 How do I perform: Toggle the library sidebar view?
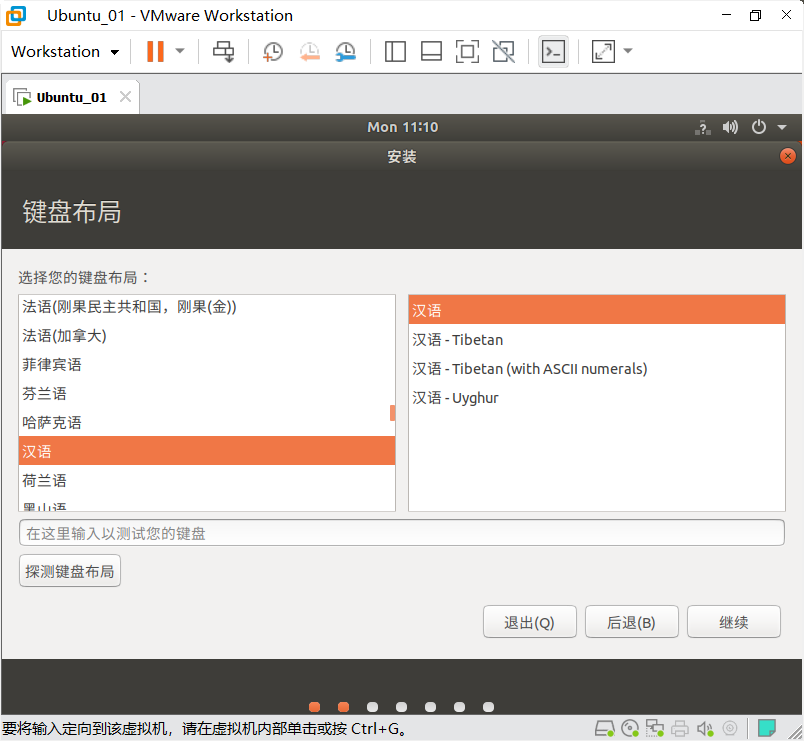[395, 51]
